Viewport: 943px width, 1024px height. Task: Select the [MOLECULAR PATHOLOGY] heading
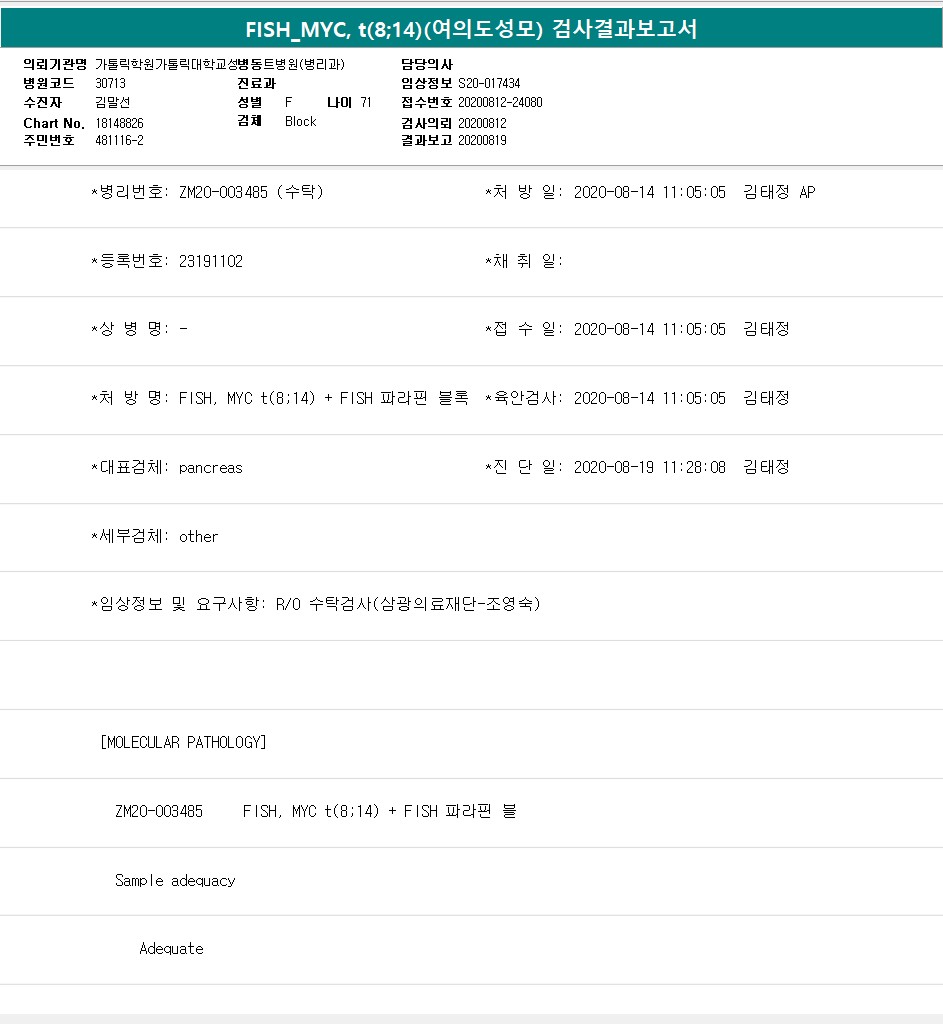[x=183, y=743]
